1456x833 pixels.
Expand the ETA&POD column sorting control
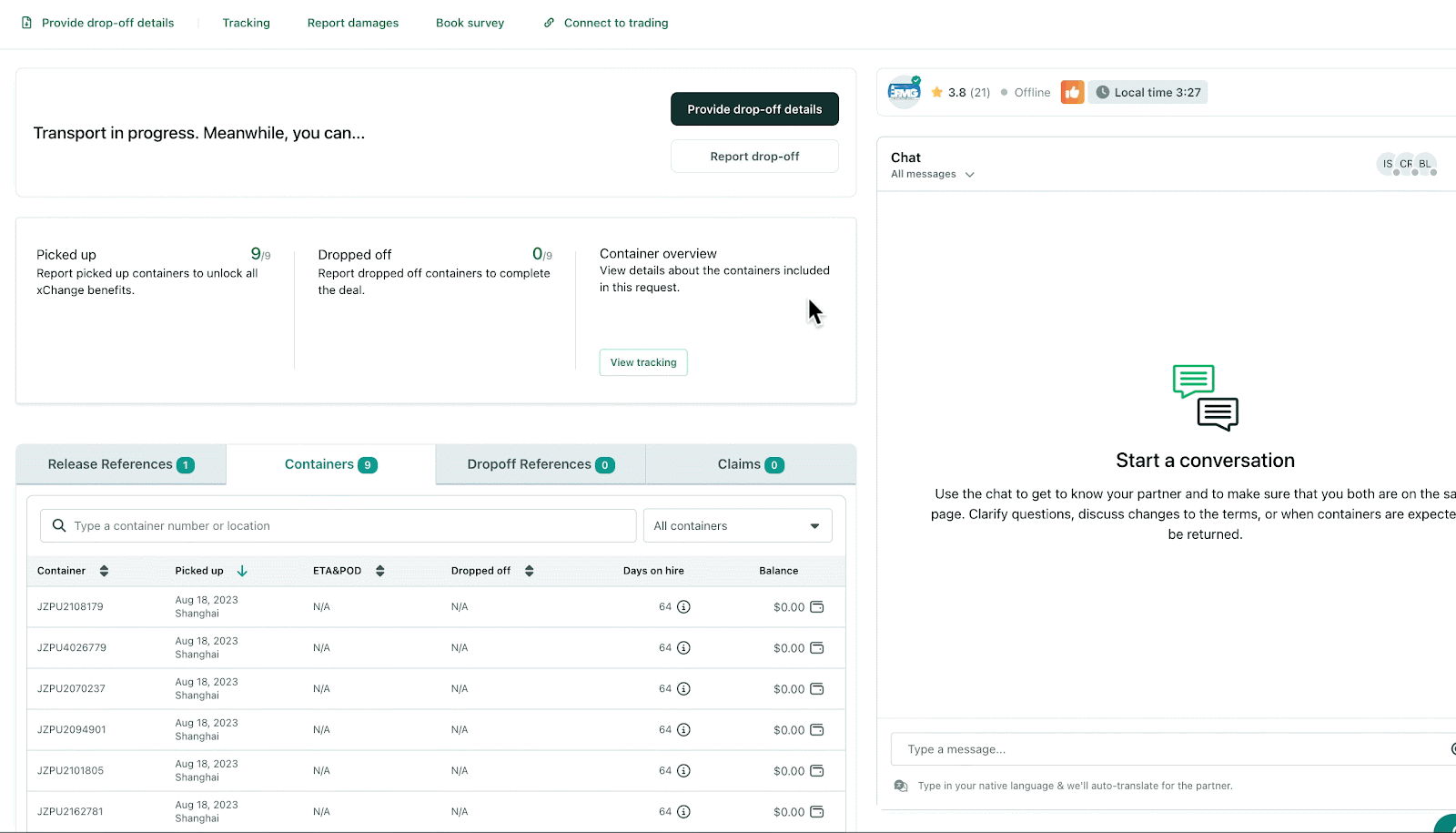tap(379, 571)
